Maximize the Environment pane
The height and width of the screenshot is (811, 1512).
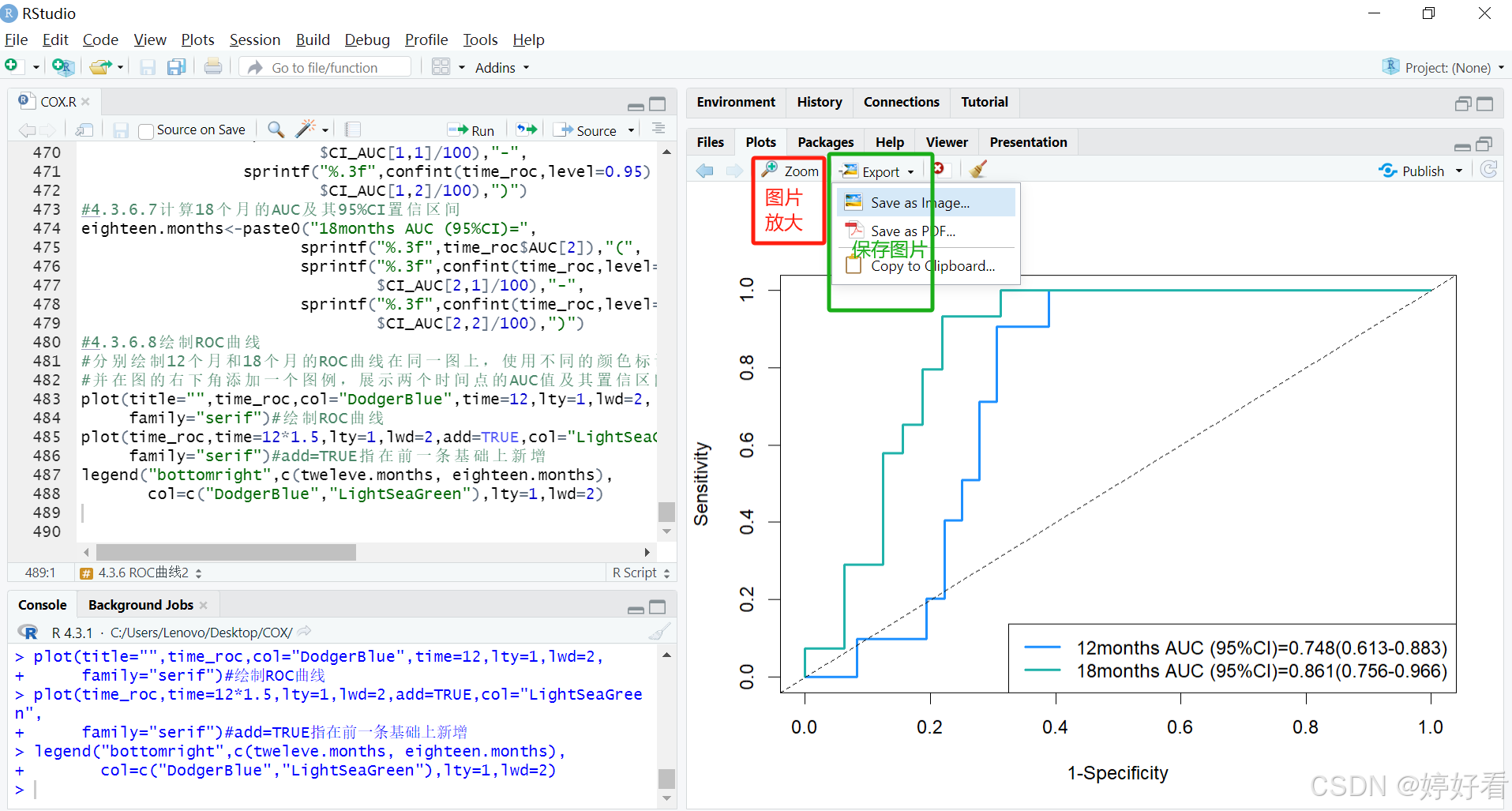[1484, 103]
